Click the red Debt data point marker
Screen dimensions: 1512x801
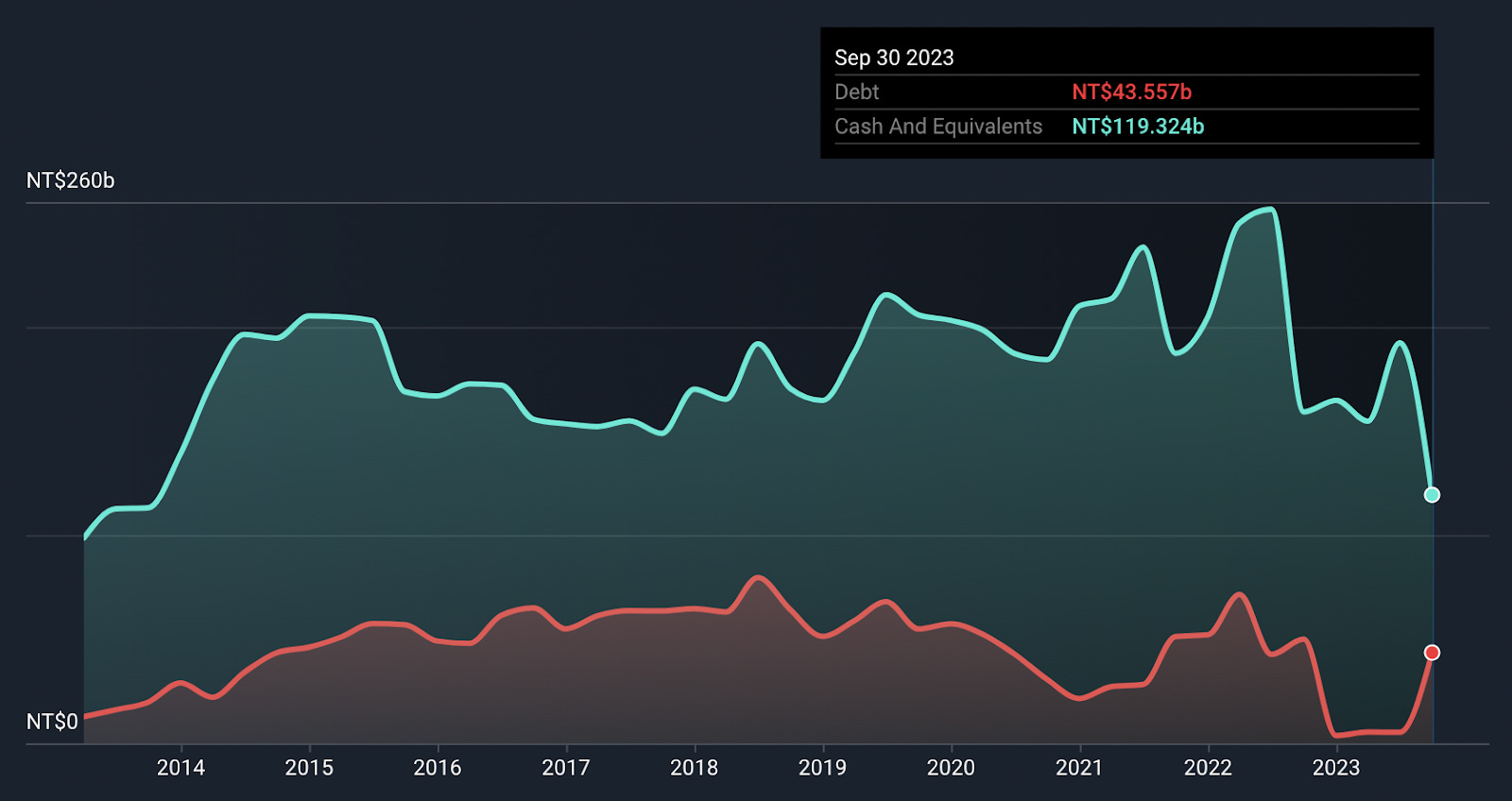tap(1432, 653)
